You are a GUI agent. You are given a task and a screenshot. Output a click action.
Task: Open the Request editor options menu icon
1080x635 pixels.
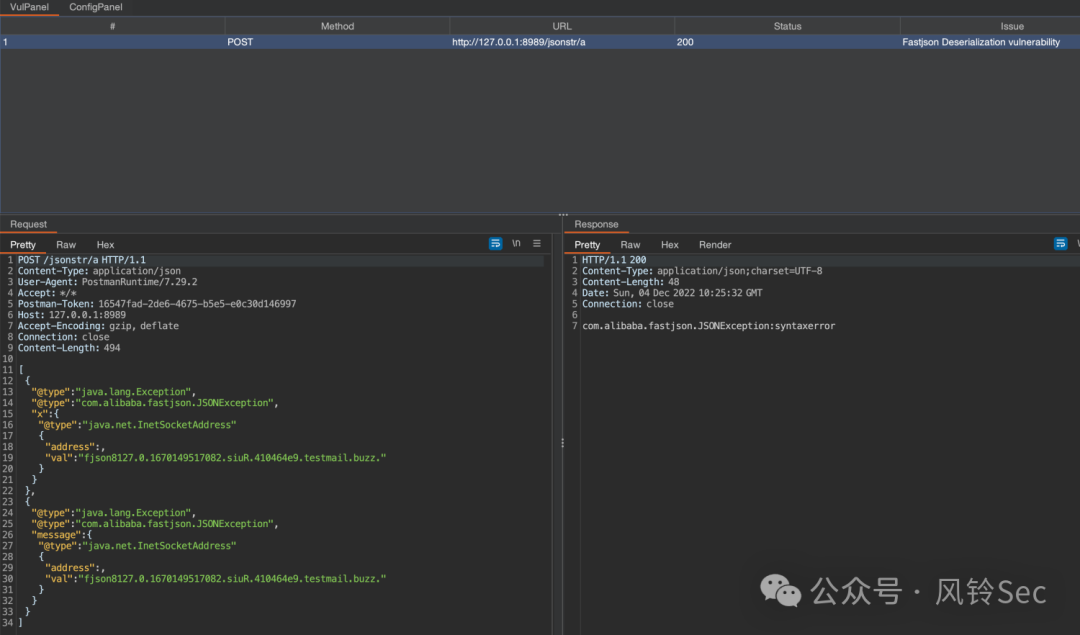(537, 244)
